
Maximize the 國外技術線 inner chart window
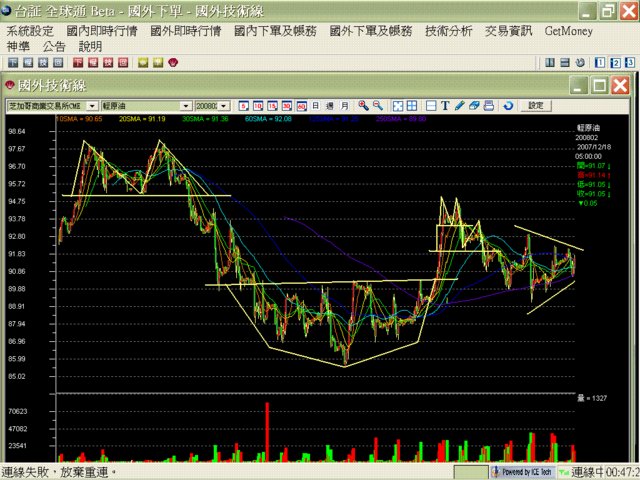pyautogui.click(x=600, y=86)
